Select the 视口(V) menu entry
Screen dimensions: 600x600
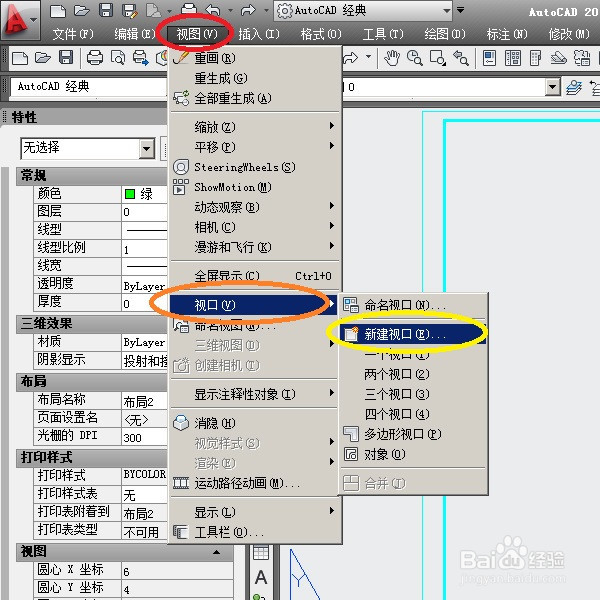(254, 305)
